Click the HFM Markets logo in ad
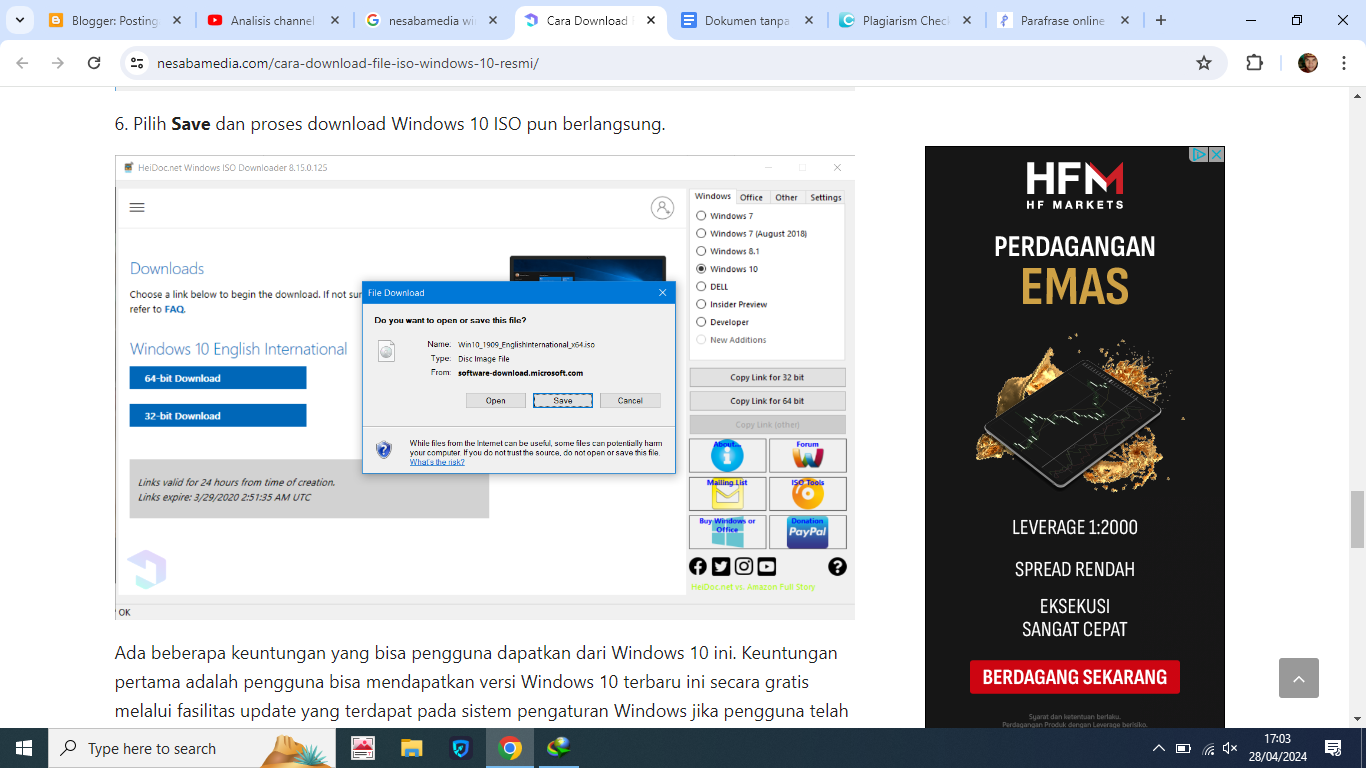Screen dimensions: 1366x768 pyautogui.click(x=1075, y=185)
